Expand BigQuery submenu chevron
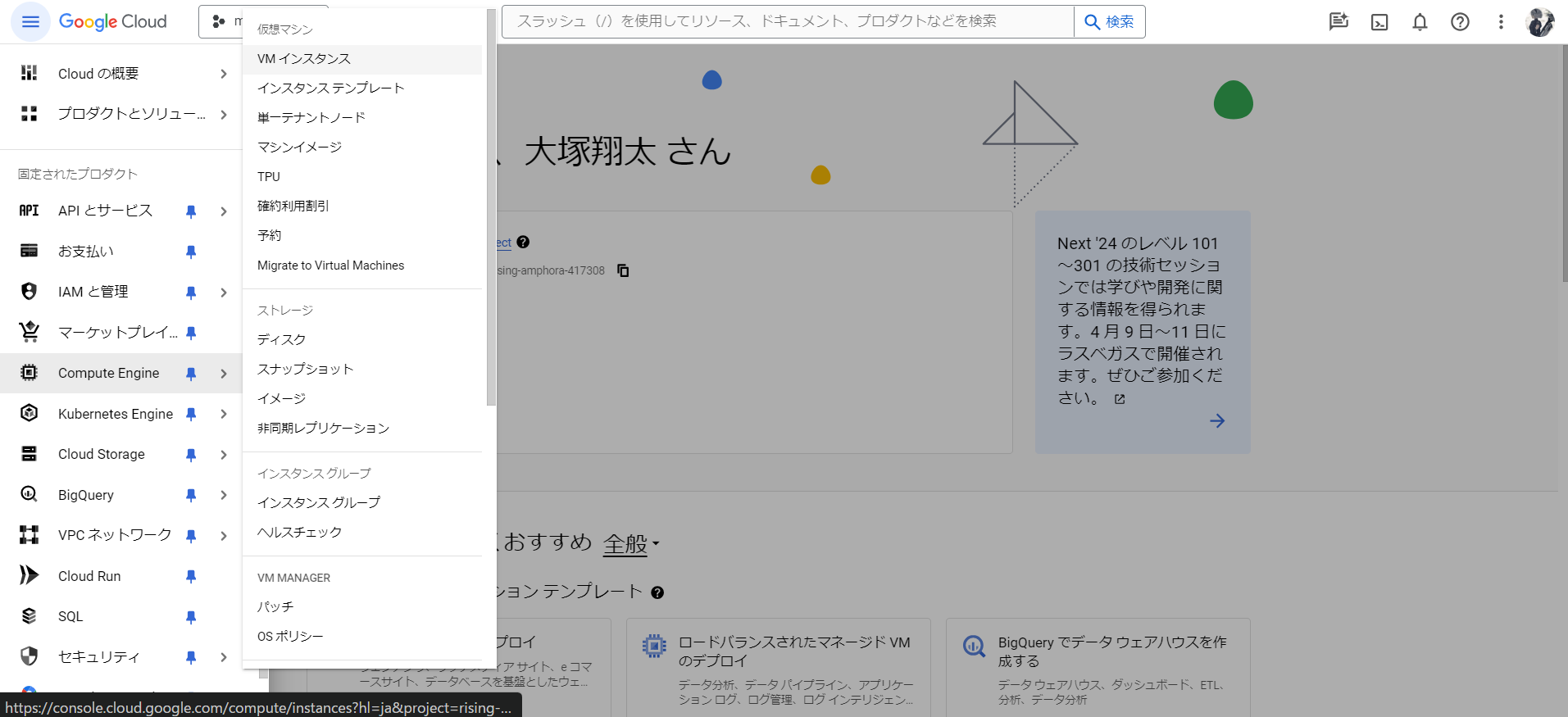 [x=224, y=495]
